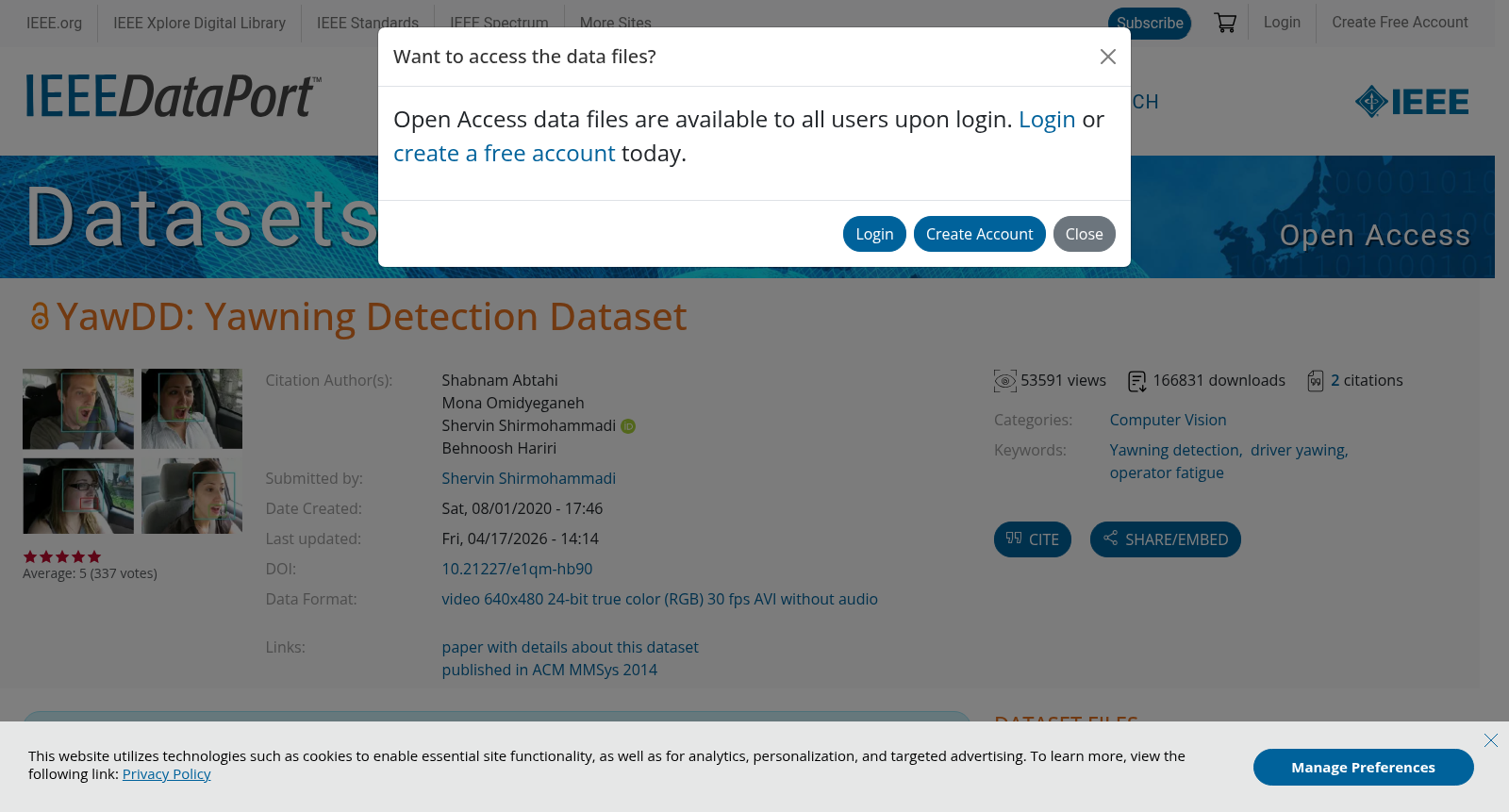The height and width of the screenshot is (812, 1509).
Task: Open 'paper with details about this dataset'
Action: coord(570,648)
